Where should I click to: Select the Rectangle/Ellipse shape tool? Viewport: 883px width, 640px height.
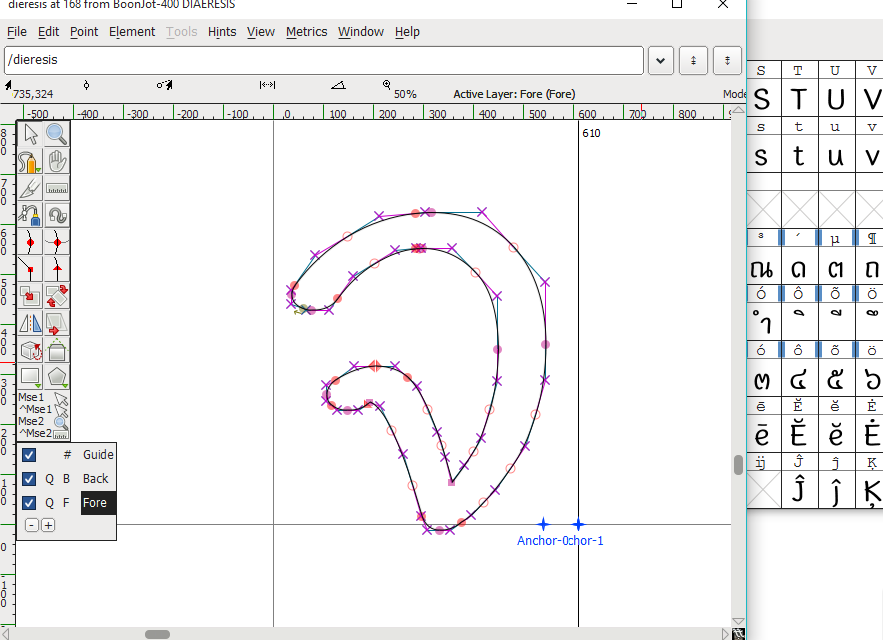pos(30,377)
